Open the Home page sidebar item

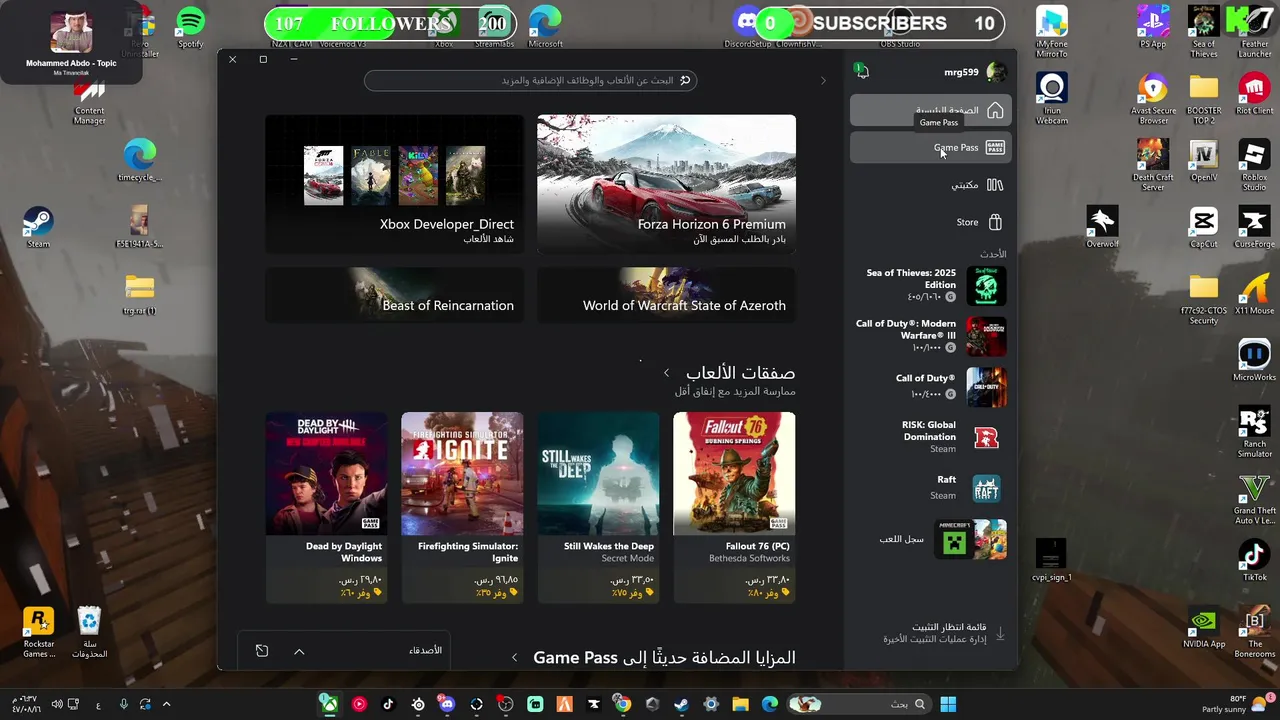click(930, 111)
